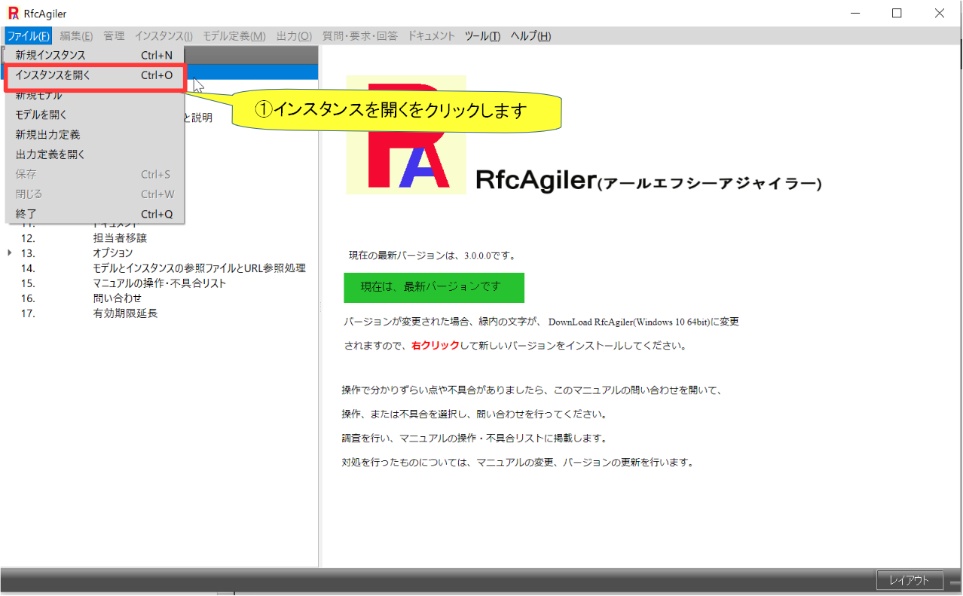Click the red 右クリック text
This screenshot has width=963, height=596.
[435, 345]
